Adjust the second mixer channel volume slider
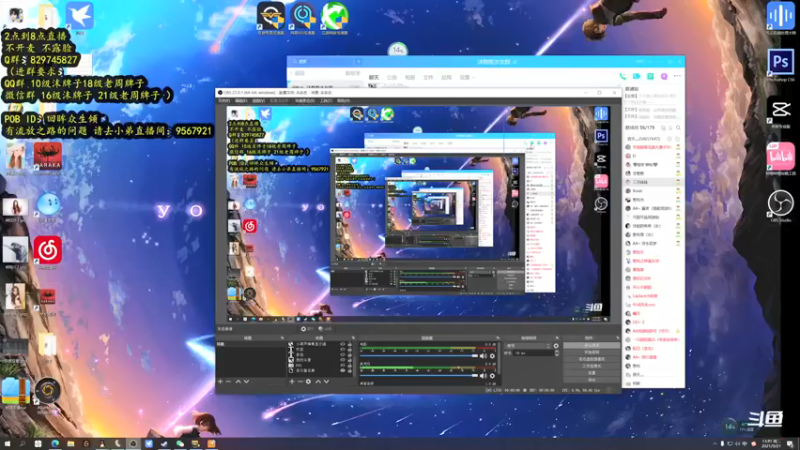 click(419, 376)
